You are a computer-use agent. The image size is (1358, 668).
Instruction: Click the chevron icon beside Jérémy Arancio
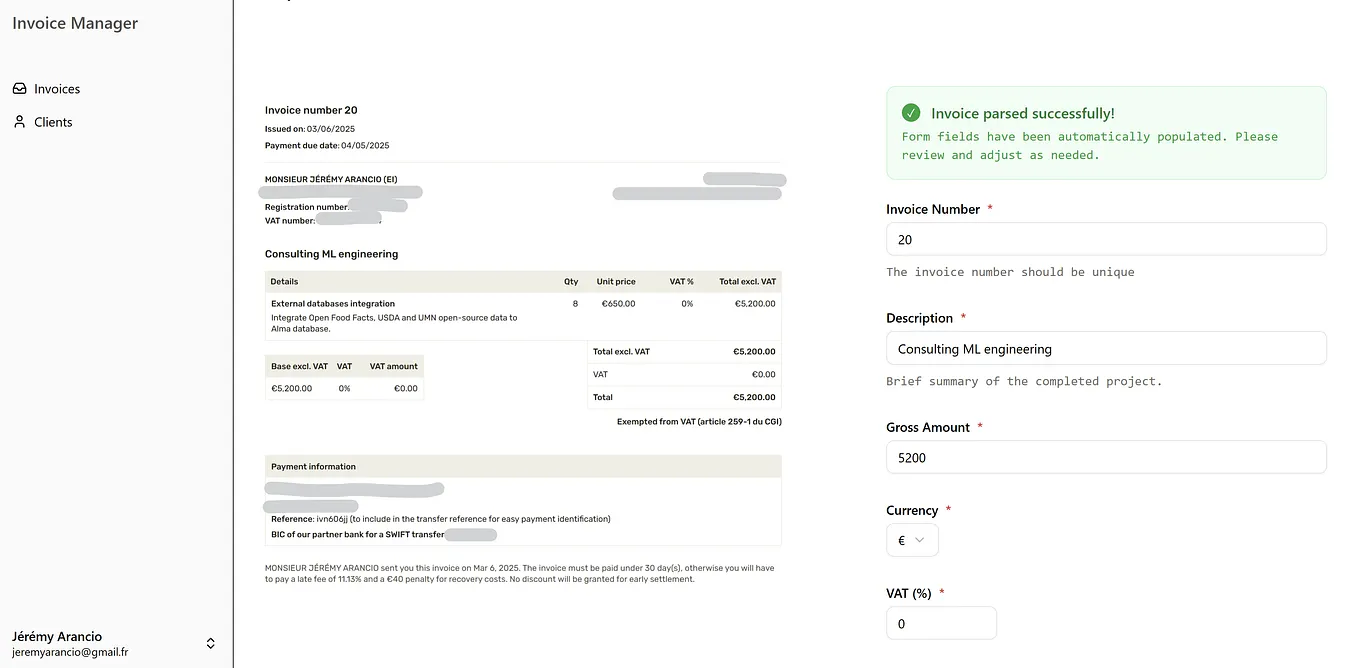click(x=210, y=643)
